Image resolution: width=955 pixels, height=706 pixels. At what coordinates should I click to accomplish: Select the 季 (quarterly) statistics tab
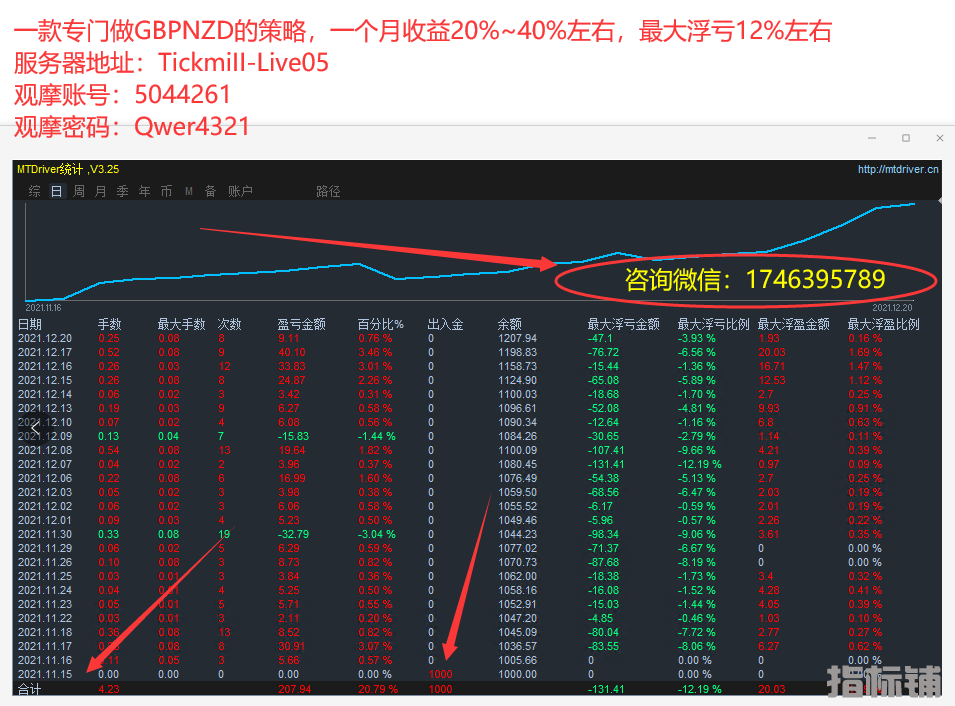122,191
